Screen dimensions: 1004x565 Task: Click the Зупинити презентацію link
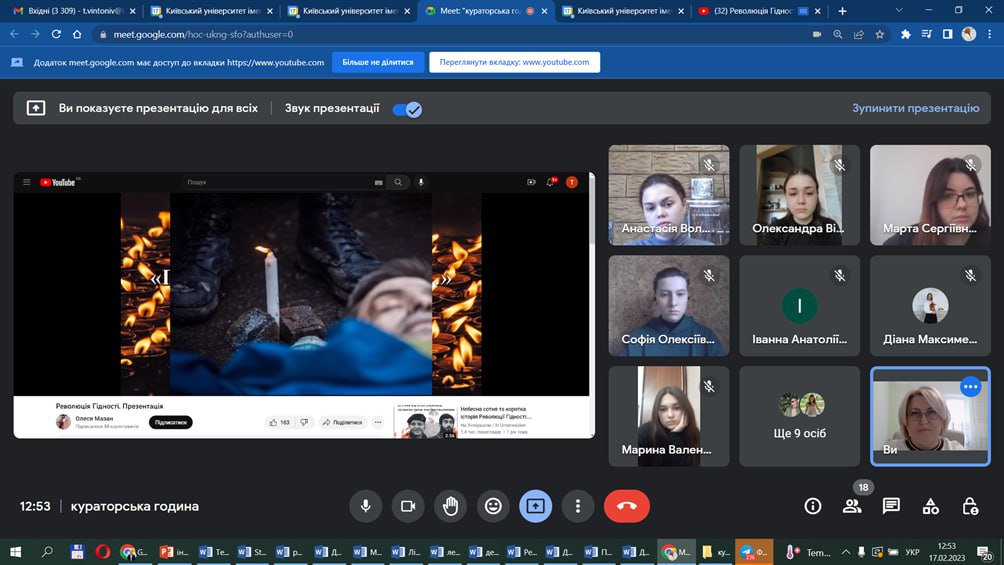point(915,108)
